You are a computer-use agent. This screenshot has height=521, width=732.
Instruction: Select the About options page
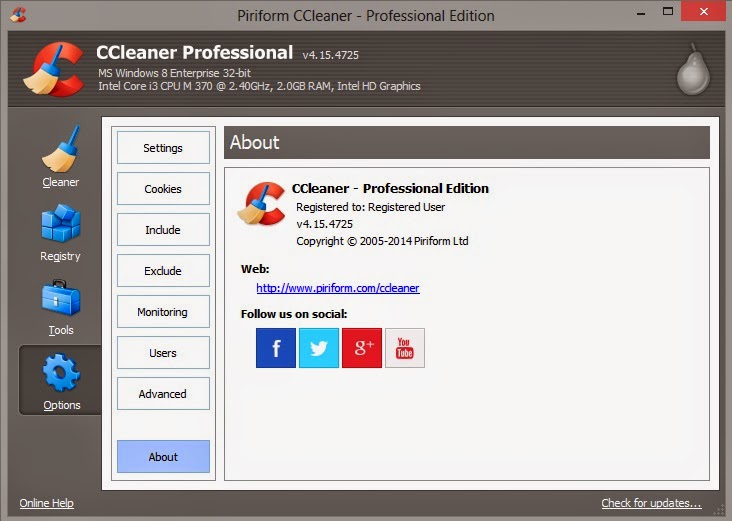163,457
